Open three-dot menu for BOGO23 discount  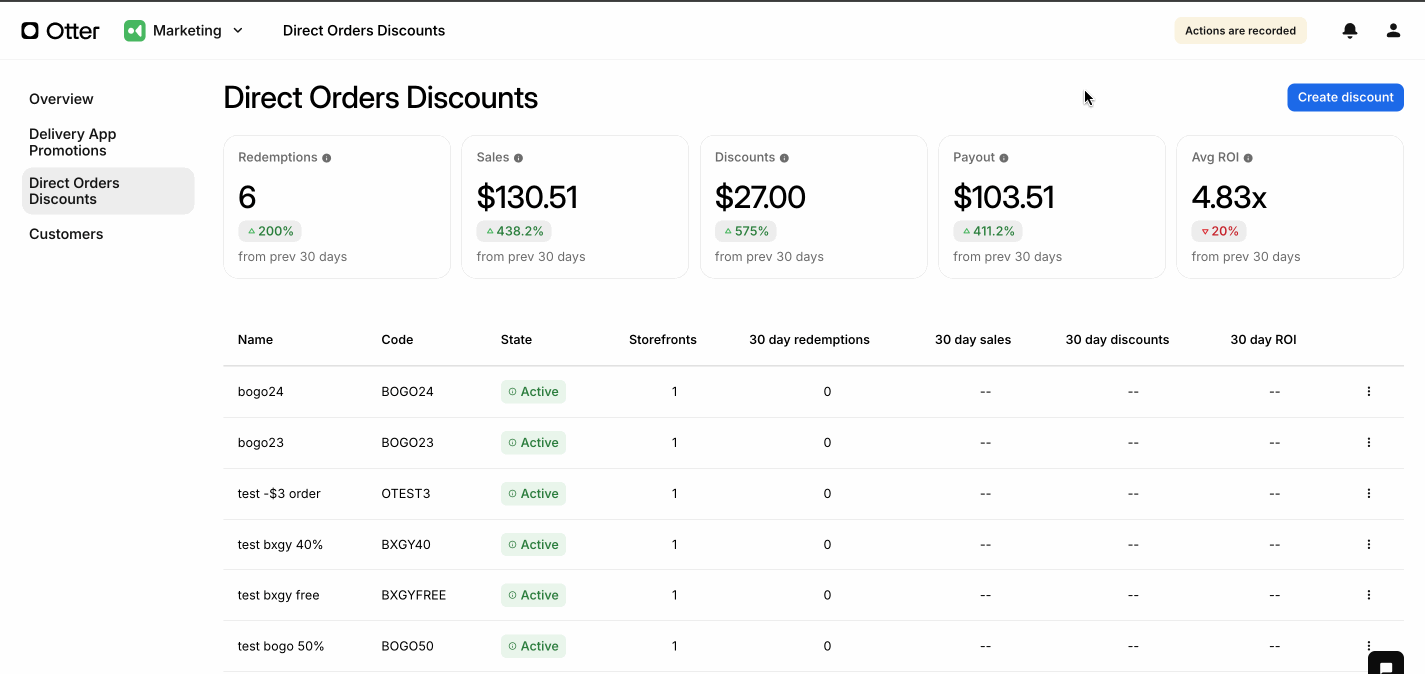click(x=1369, y=442)
